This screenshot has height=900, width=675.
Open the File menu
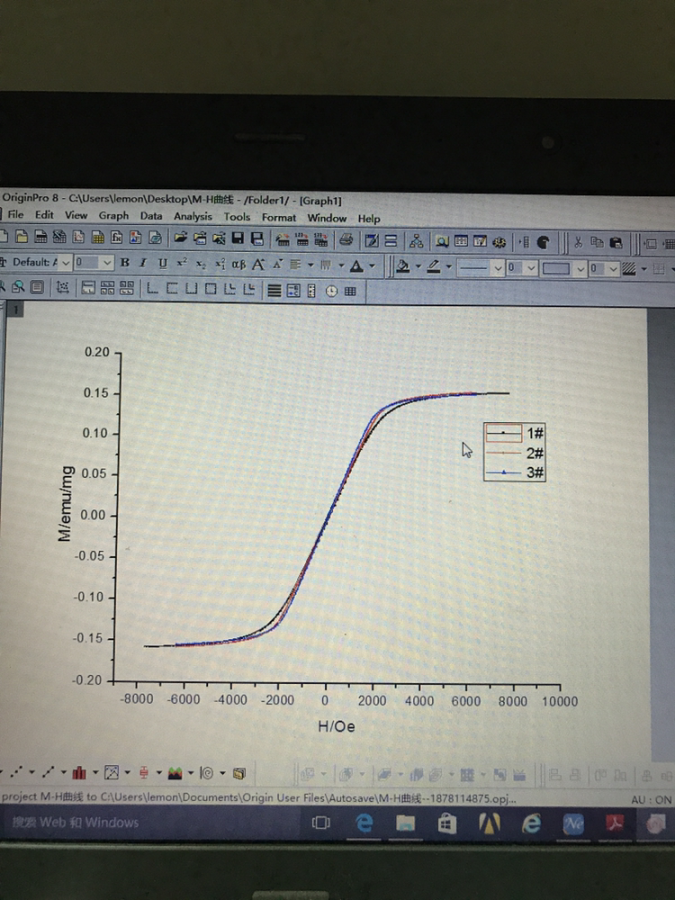[15, 215]
